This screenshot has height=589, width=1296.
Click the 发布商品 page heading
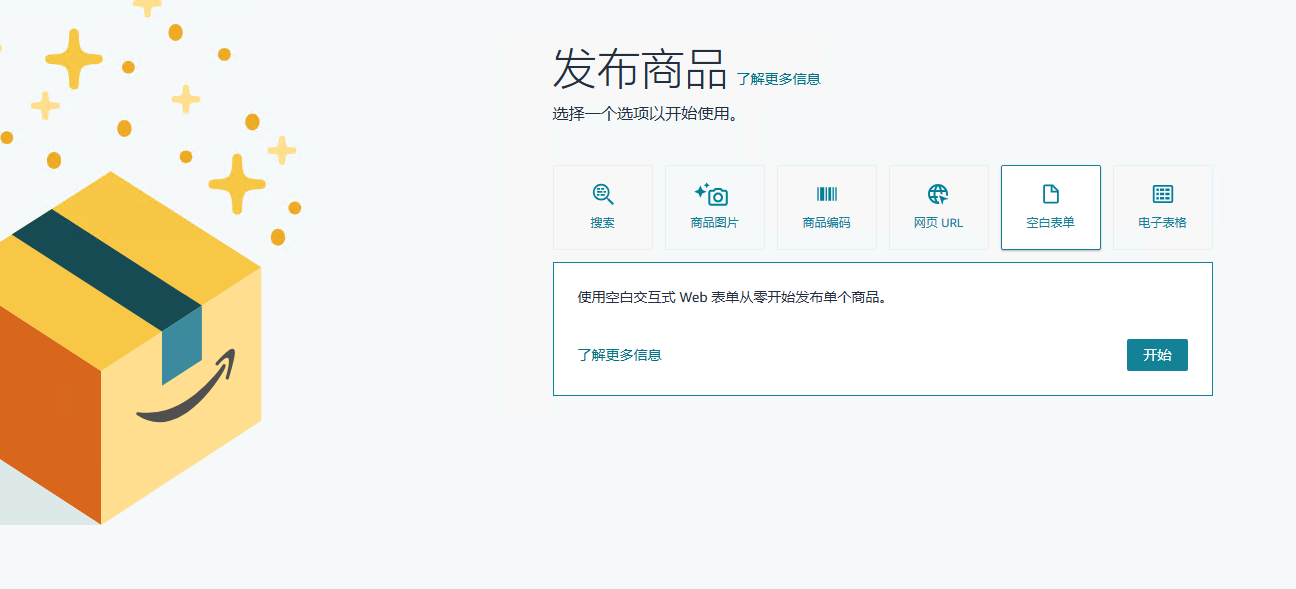pyautogui.click(x=640, y=69)
